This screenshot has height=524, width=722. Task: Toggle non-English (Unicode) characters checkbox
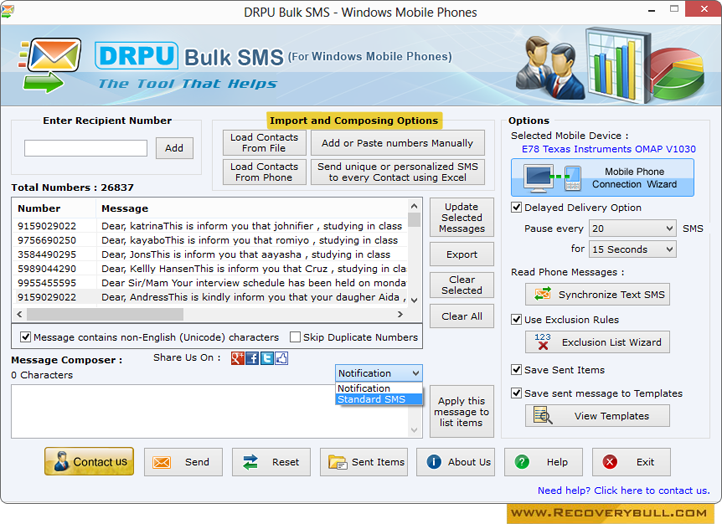[25, 337]
